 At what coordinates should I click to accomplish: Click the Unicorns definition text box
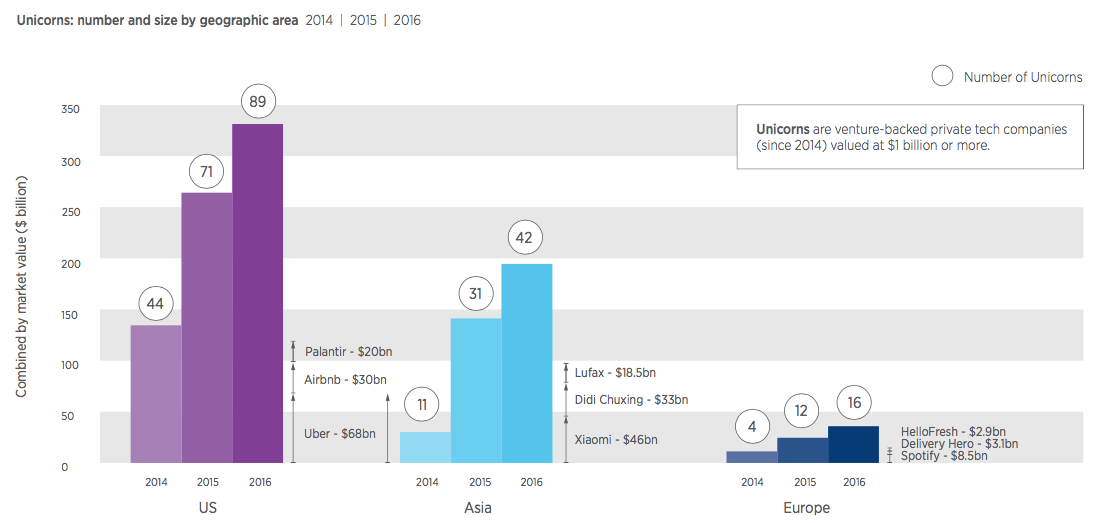pos(910,137)
